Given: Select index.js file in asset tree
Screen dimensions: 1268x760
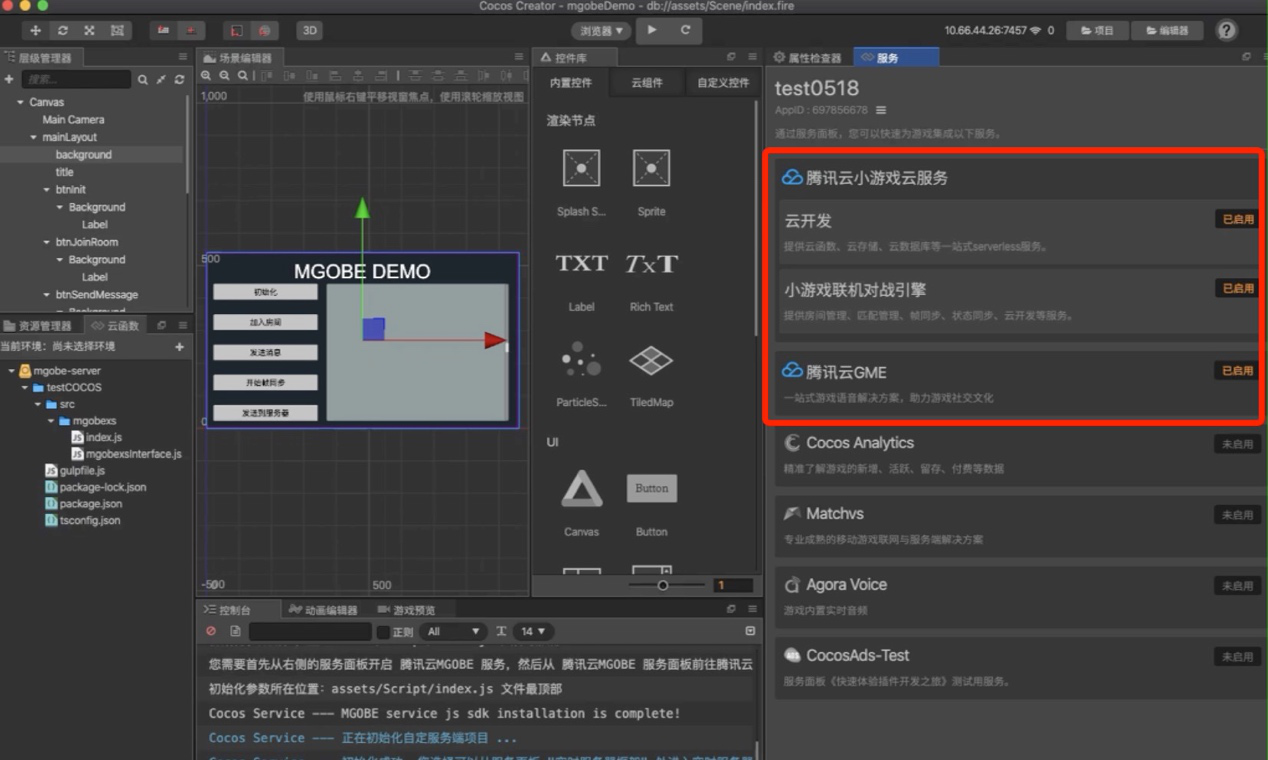Looking at the screenshot, I should [103, 437].
